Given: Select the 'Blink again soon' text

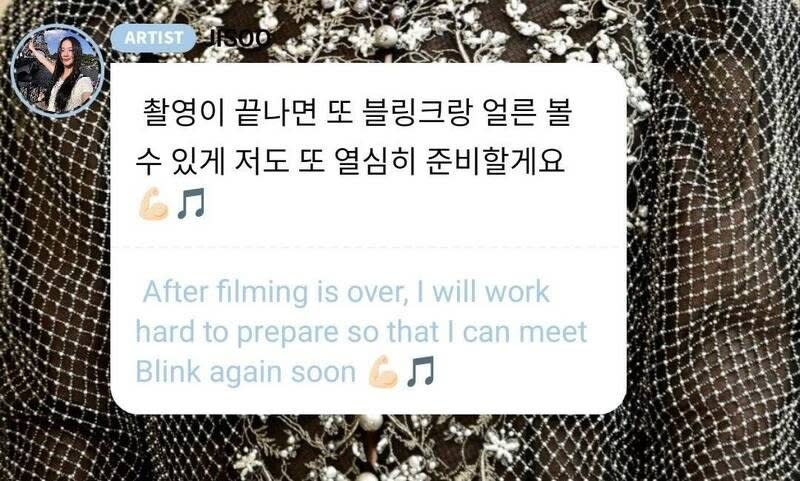Looking at the screenshot, I should (245, 372).
